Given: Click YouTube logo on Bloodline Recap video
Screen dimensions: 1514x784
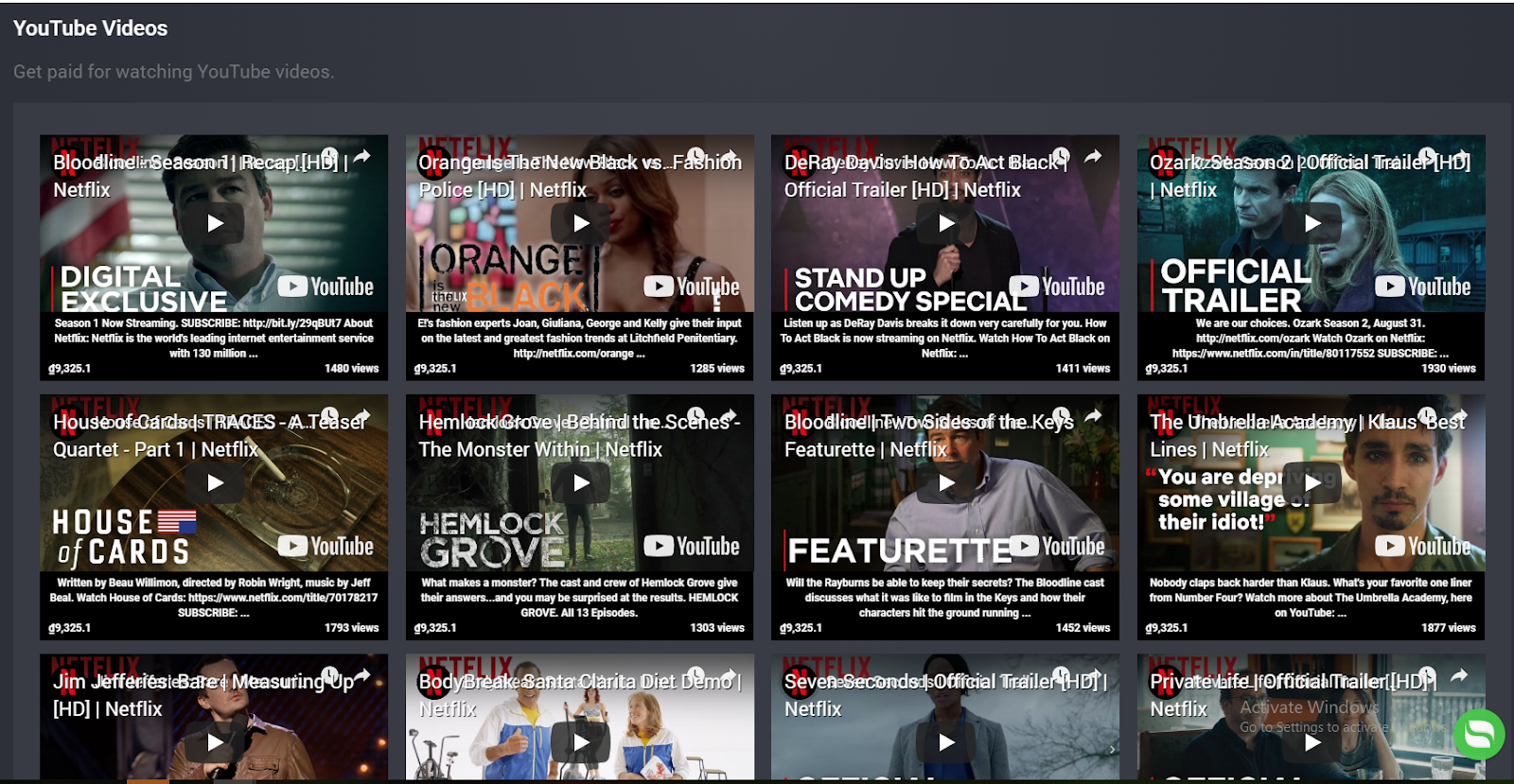Looking at the screenshot, I should coord(326,287).
